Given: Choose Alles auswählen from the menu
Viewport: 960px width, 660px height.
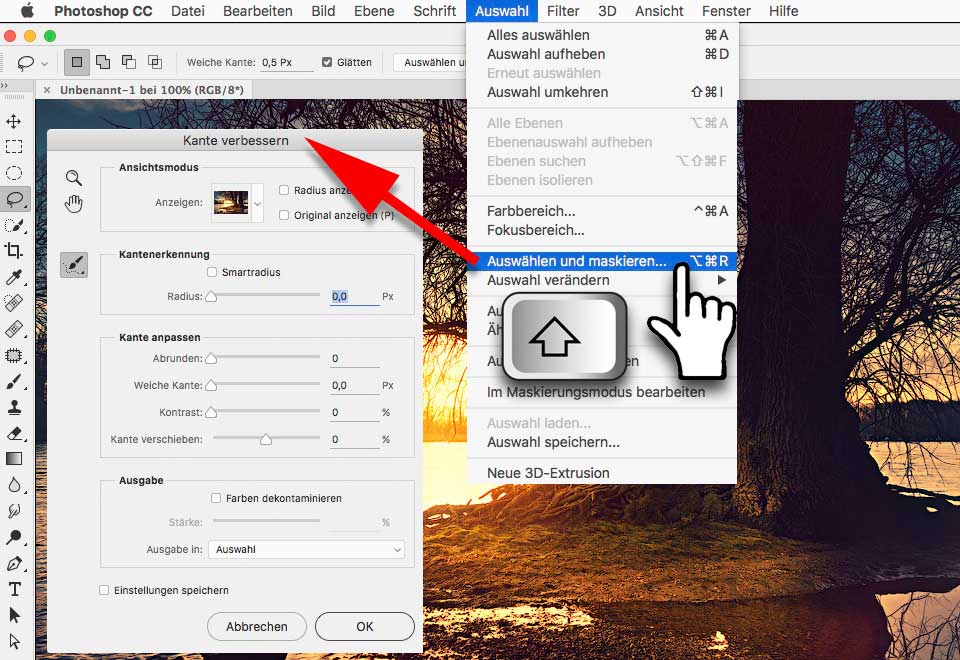Looking at the screenshot, I should 601,35.
